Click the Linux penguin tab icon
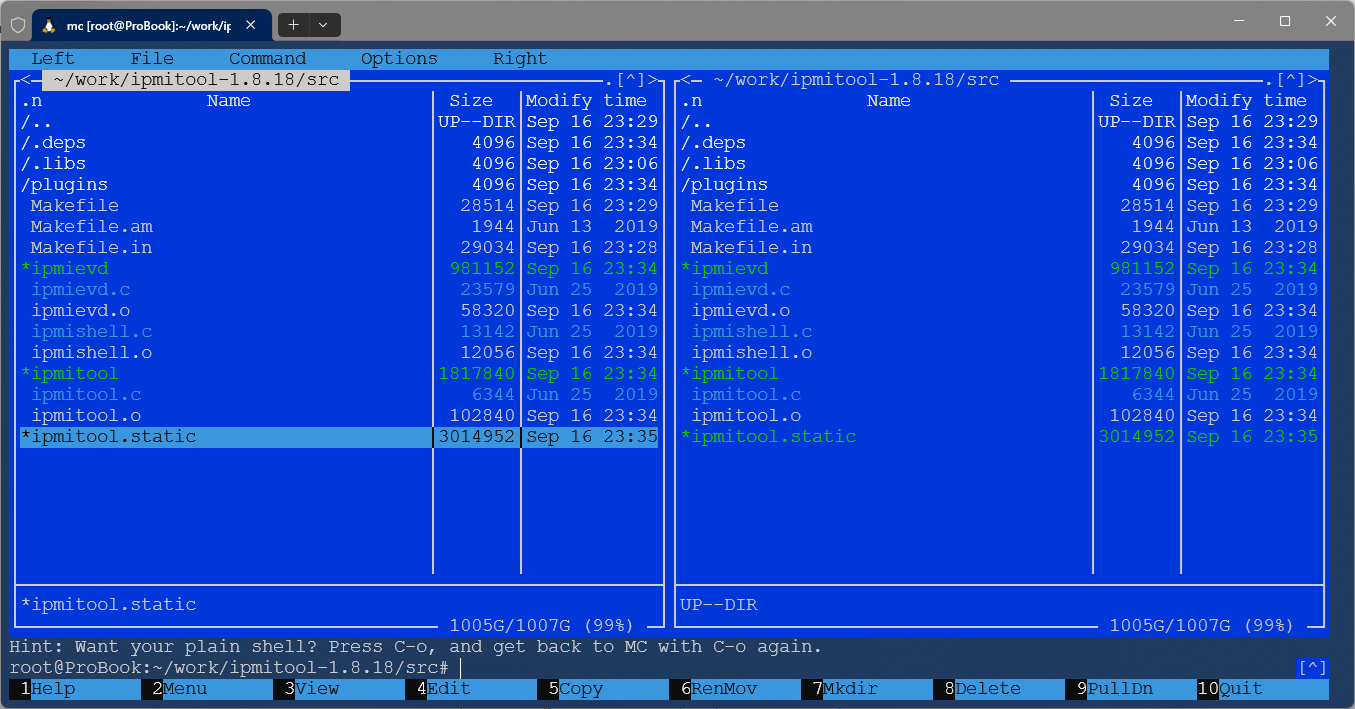 [49, 23]
